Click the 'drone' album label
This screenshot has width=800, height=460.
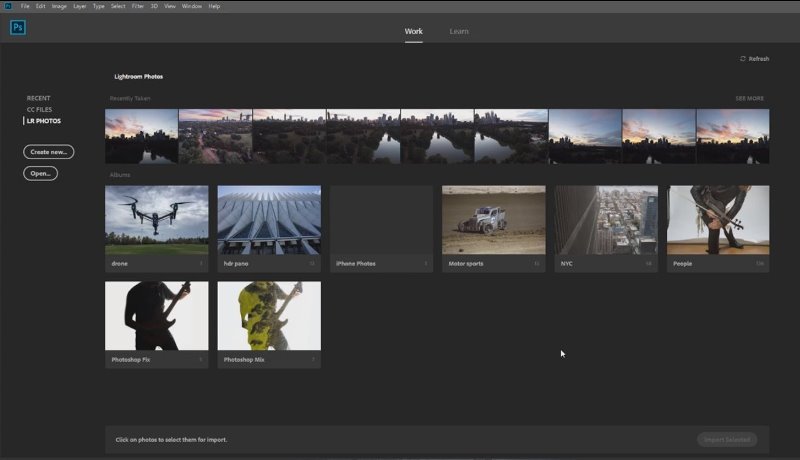coord(119,264)
